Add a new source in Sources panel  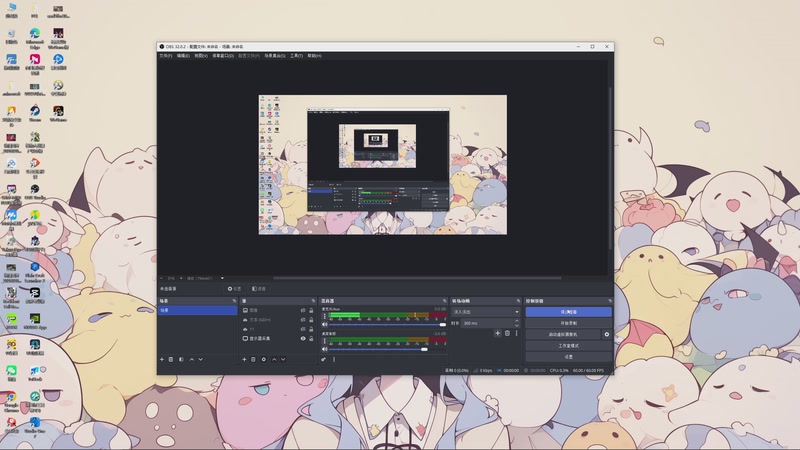244,359
